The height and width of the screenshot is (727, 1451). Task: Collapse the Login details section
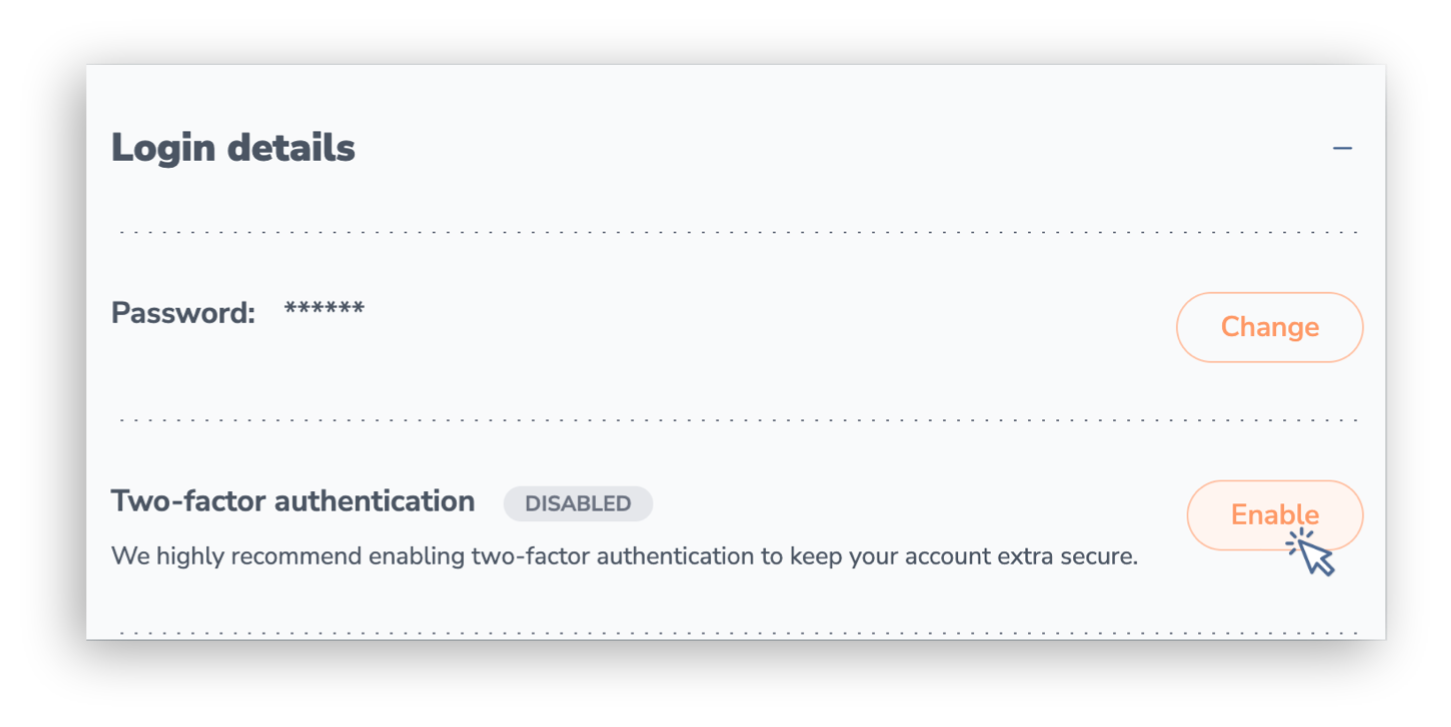point(1342,148)
